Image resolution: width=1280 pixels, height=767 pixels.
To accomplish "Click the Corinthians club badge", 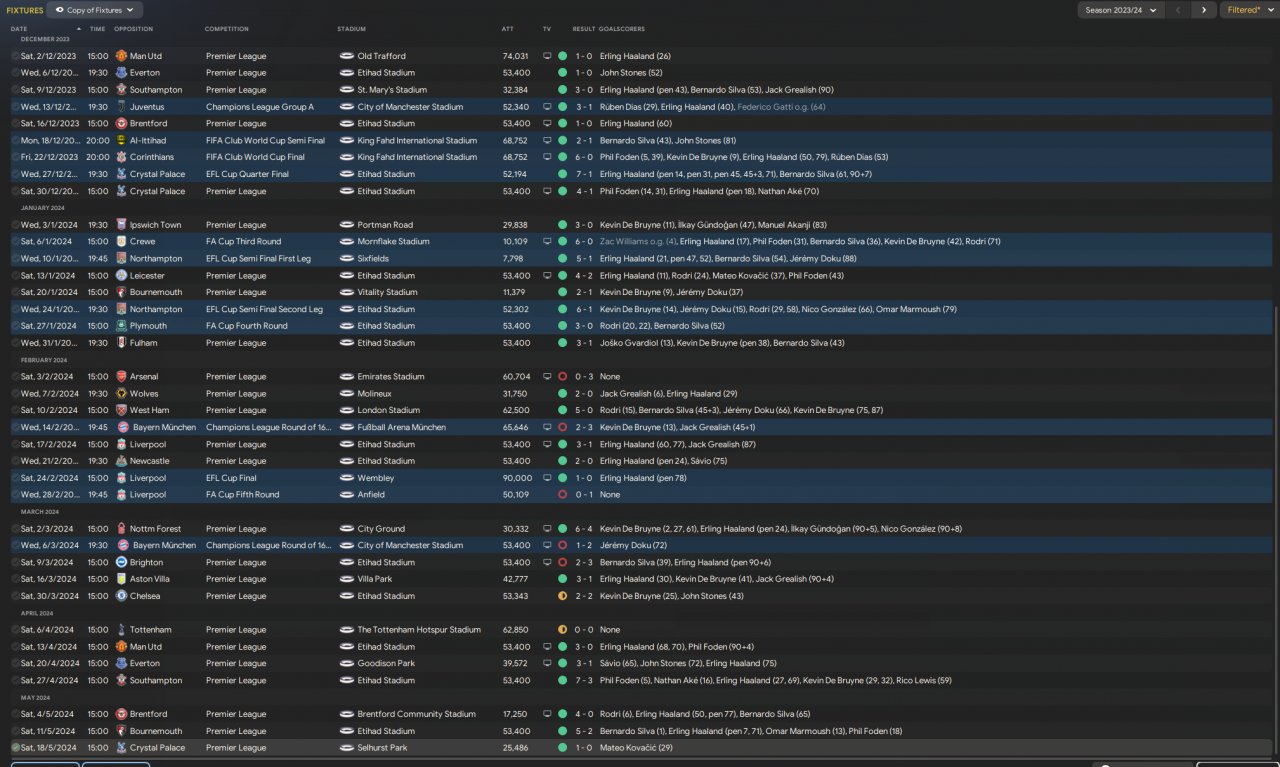I will tap(121, 157).
